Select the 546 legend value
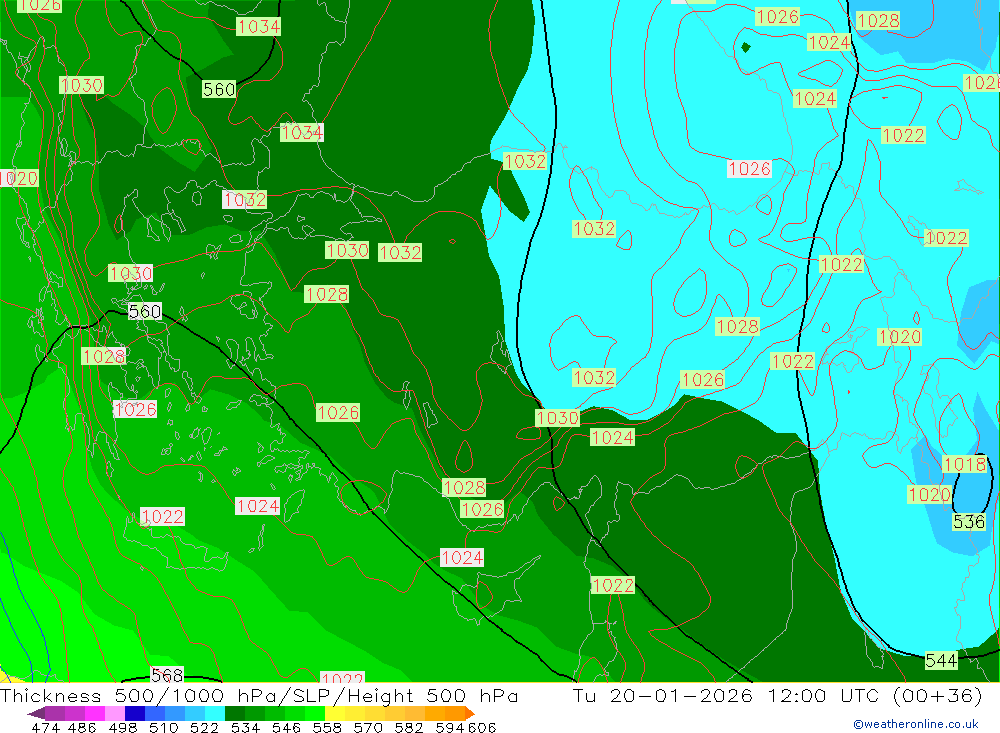1000x733 pixels. [286, 727]
